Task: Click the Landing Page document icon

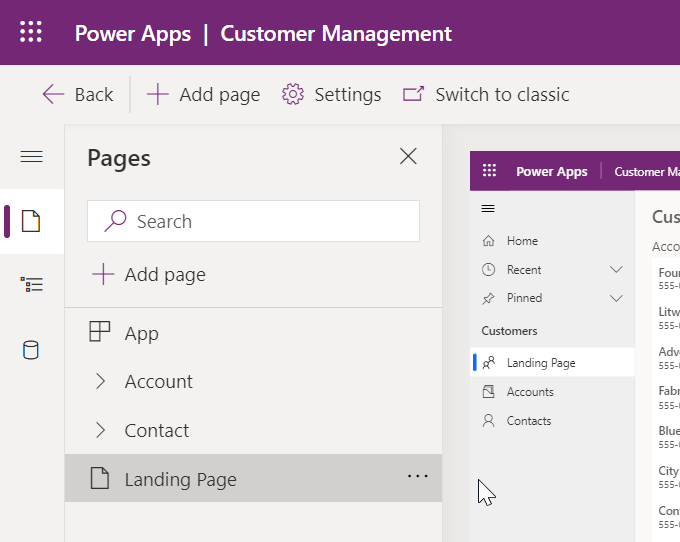Action: (100, 479)
